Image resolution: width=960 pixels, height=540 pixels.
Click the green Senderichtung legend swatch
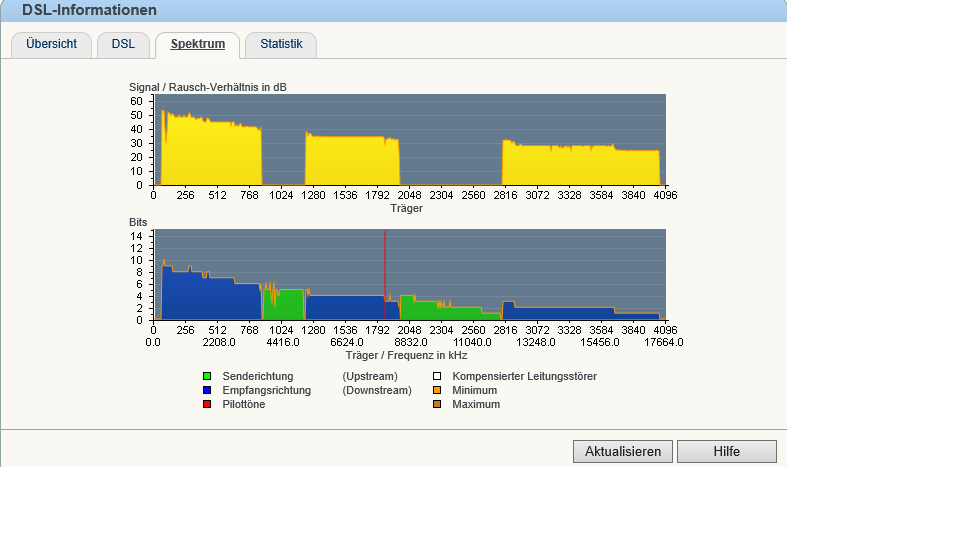[207, 377]
